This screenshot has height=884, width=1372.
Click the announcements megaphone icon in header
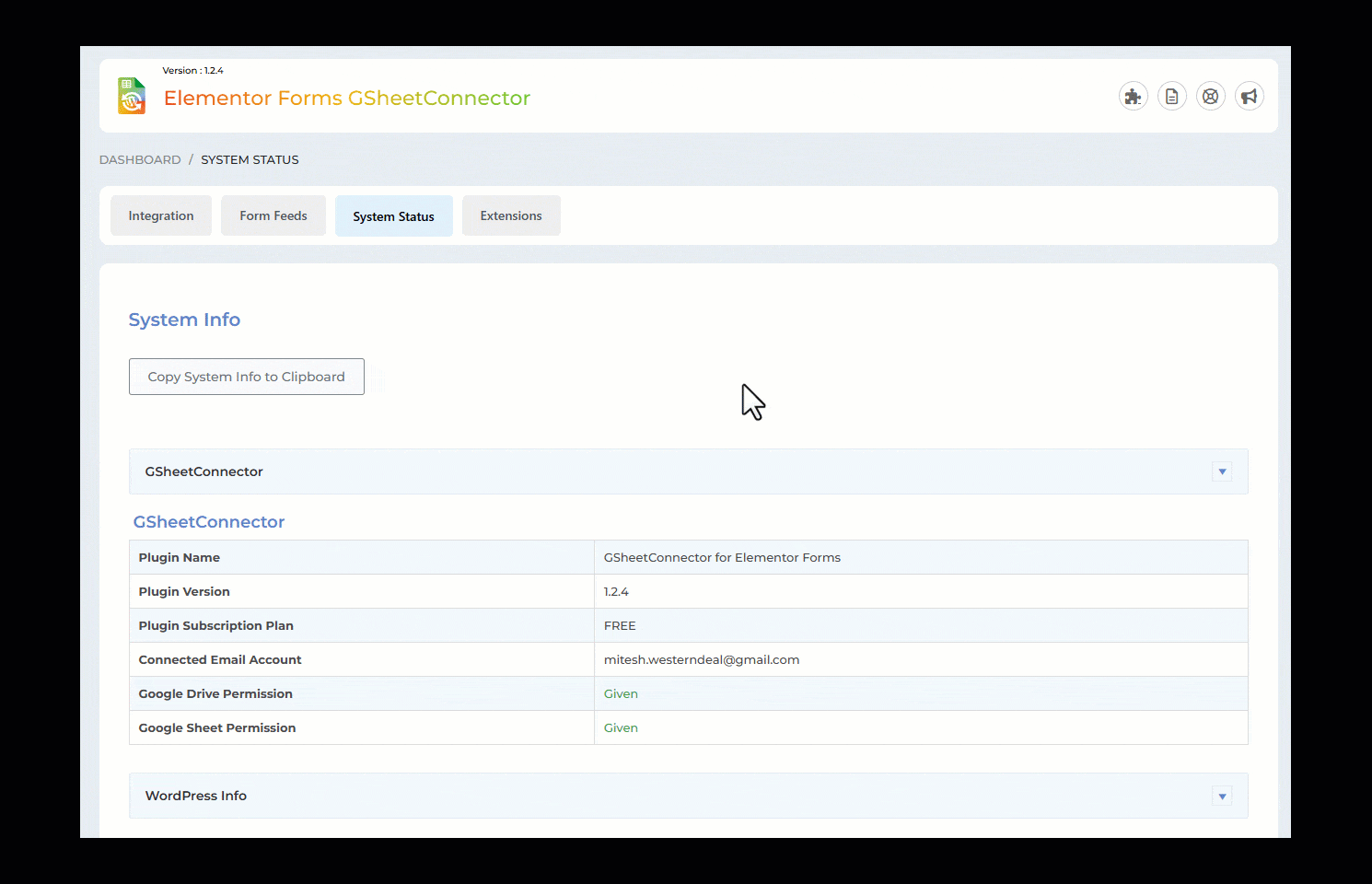click(x=1250, y=96)
